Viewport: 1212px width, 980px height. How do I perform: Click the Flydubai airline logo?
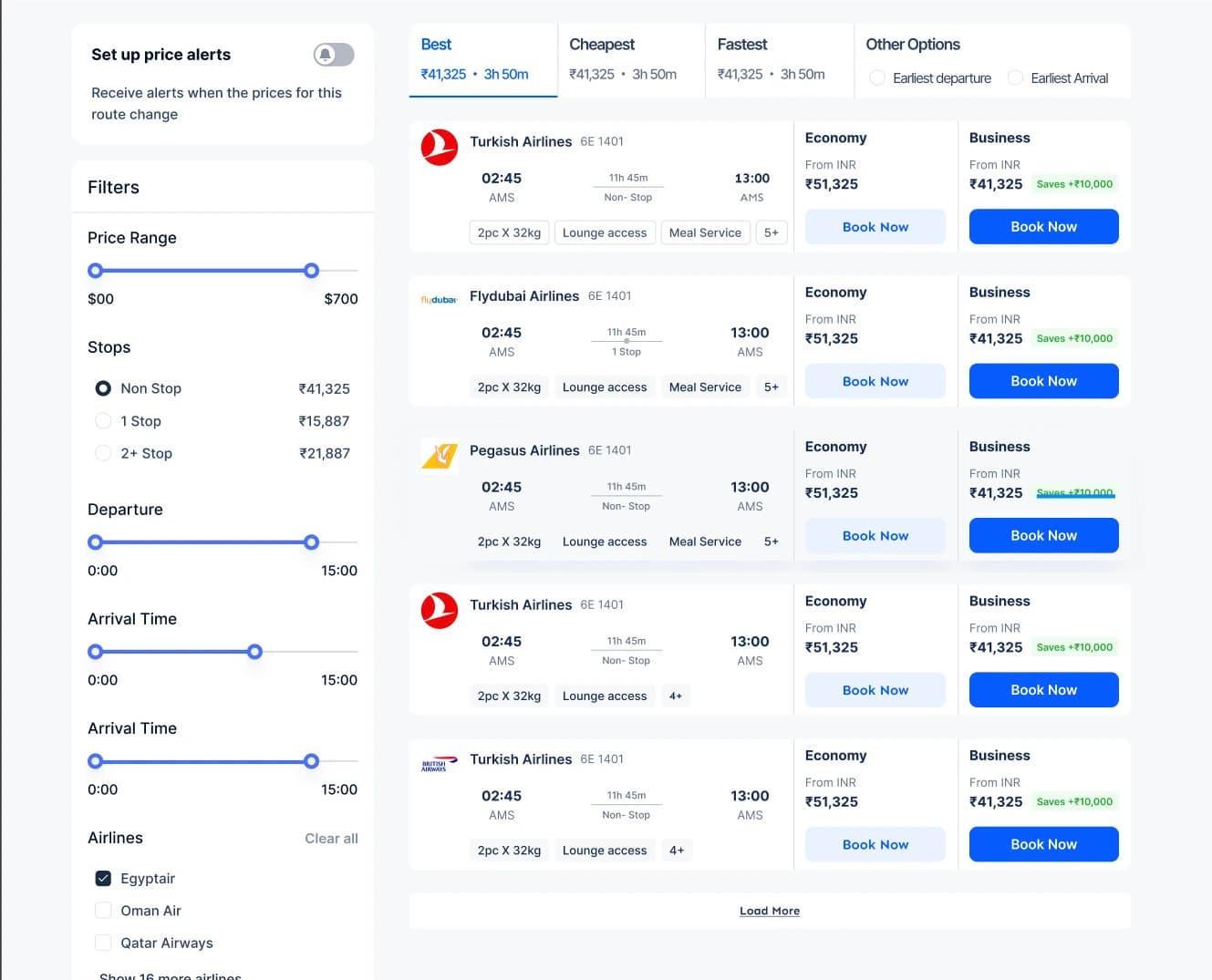tap(440, 299)
